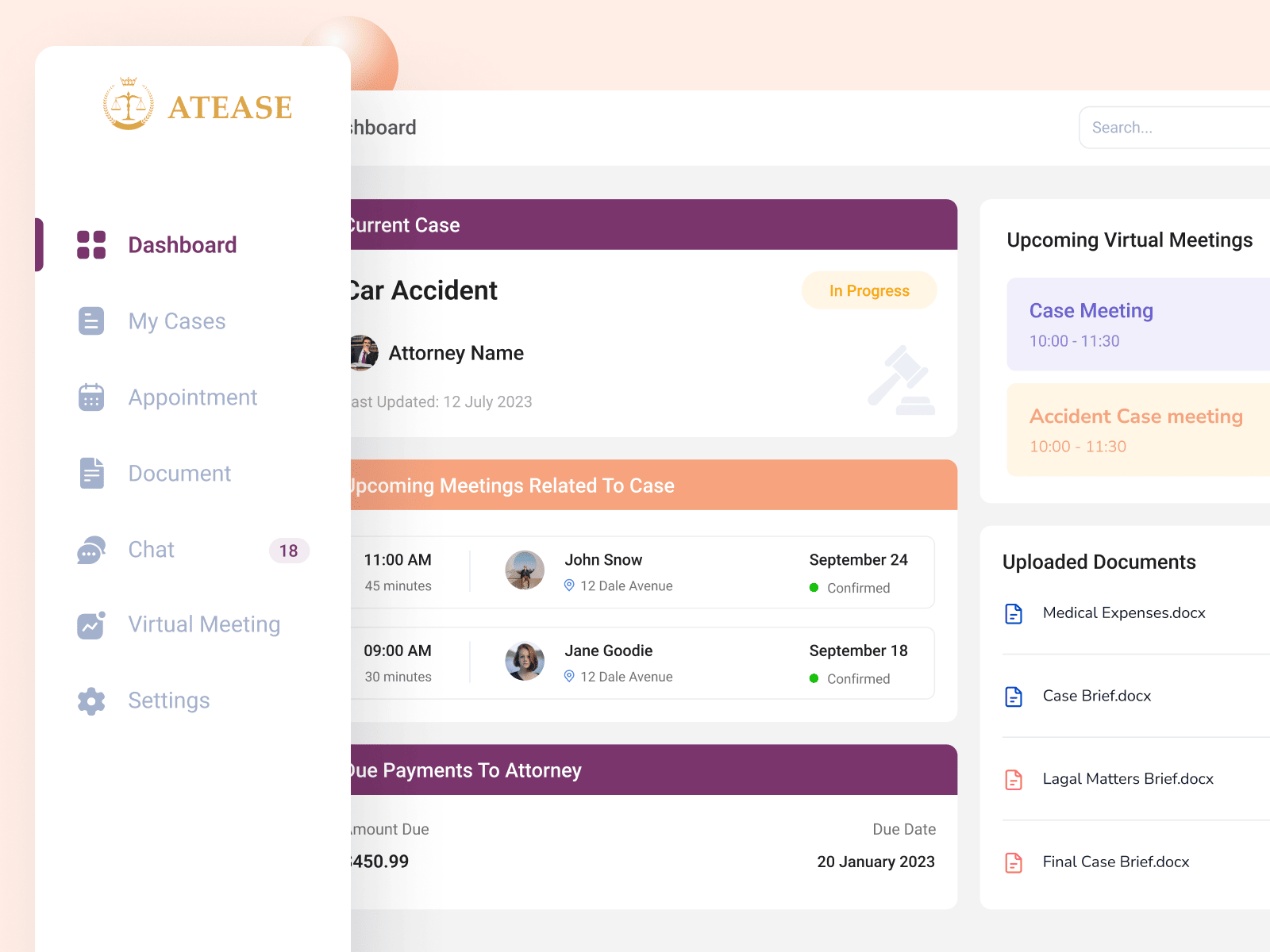Click the In Progress status badge
The image size is (1270, 952).
869,291
